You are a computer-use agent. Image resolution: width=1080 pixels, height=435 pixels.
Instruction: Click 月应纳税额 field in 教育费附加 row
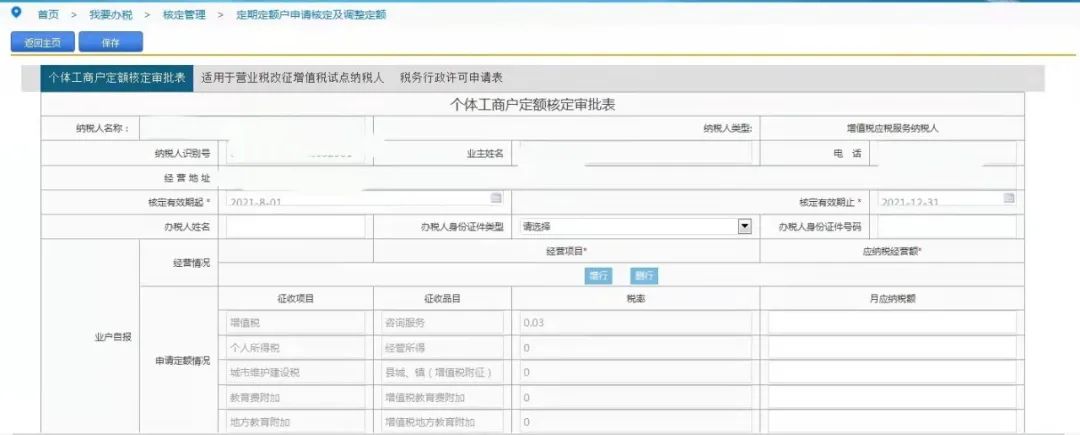click(x=892, y=397)
